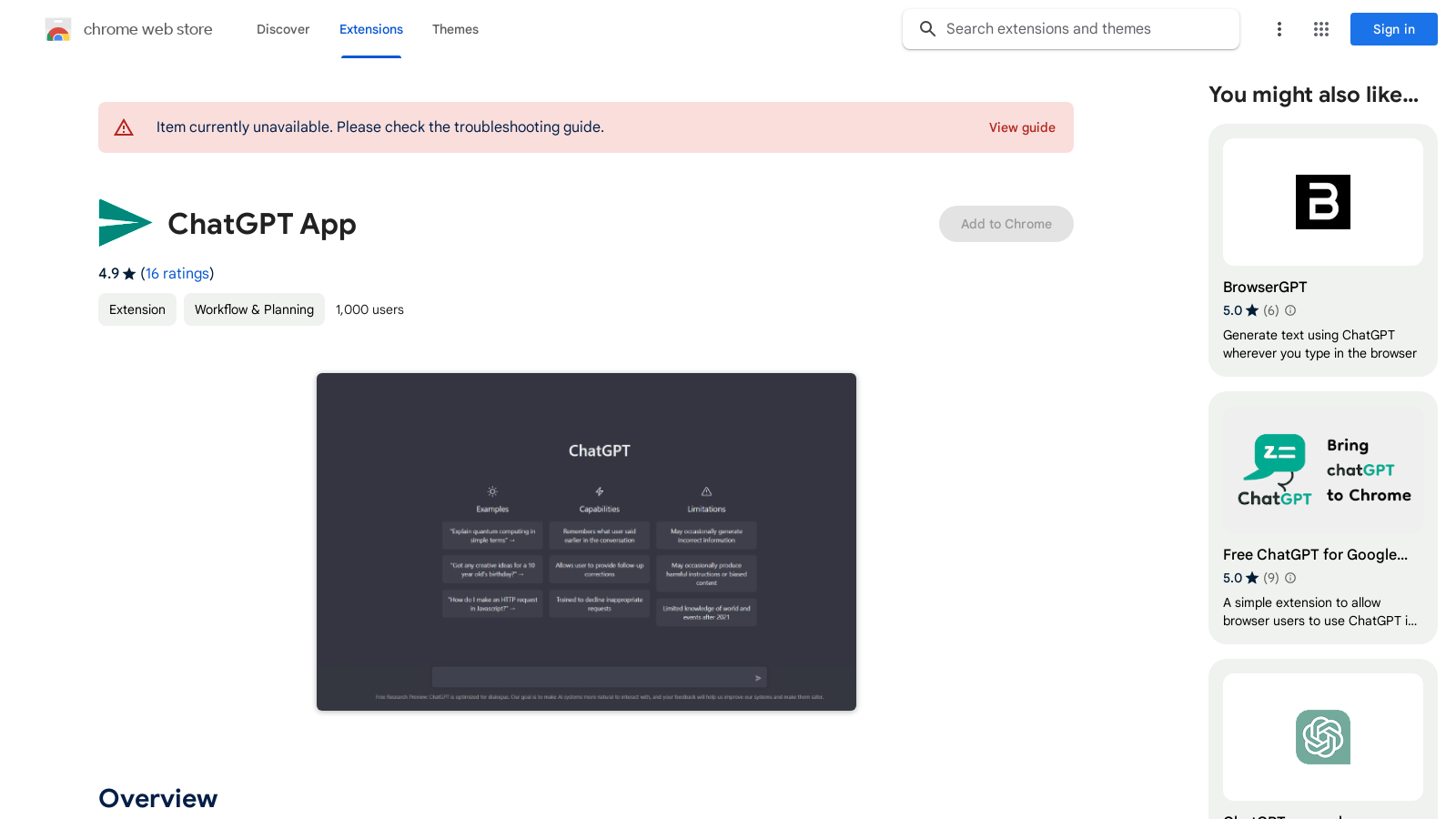Click the green OpenAI swirl logo card
The image size is (1456, 819).
(x=1323, y=737)
